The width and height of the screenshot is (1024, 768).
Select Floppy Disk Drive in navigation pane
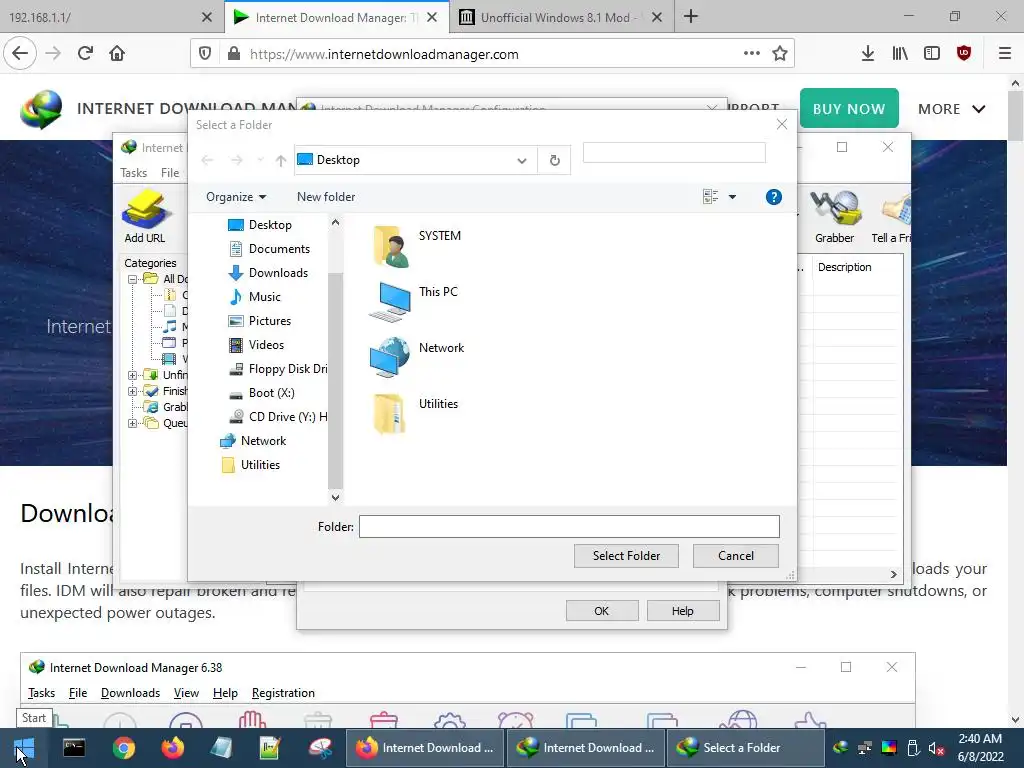[278, 369]
